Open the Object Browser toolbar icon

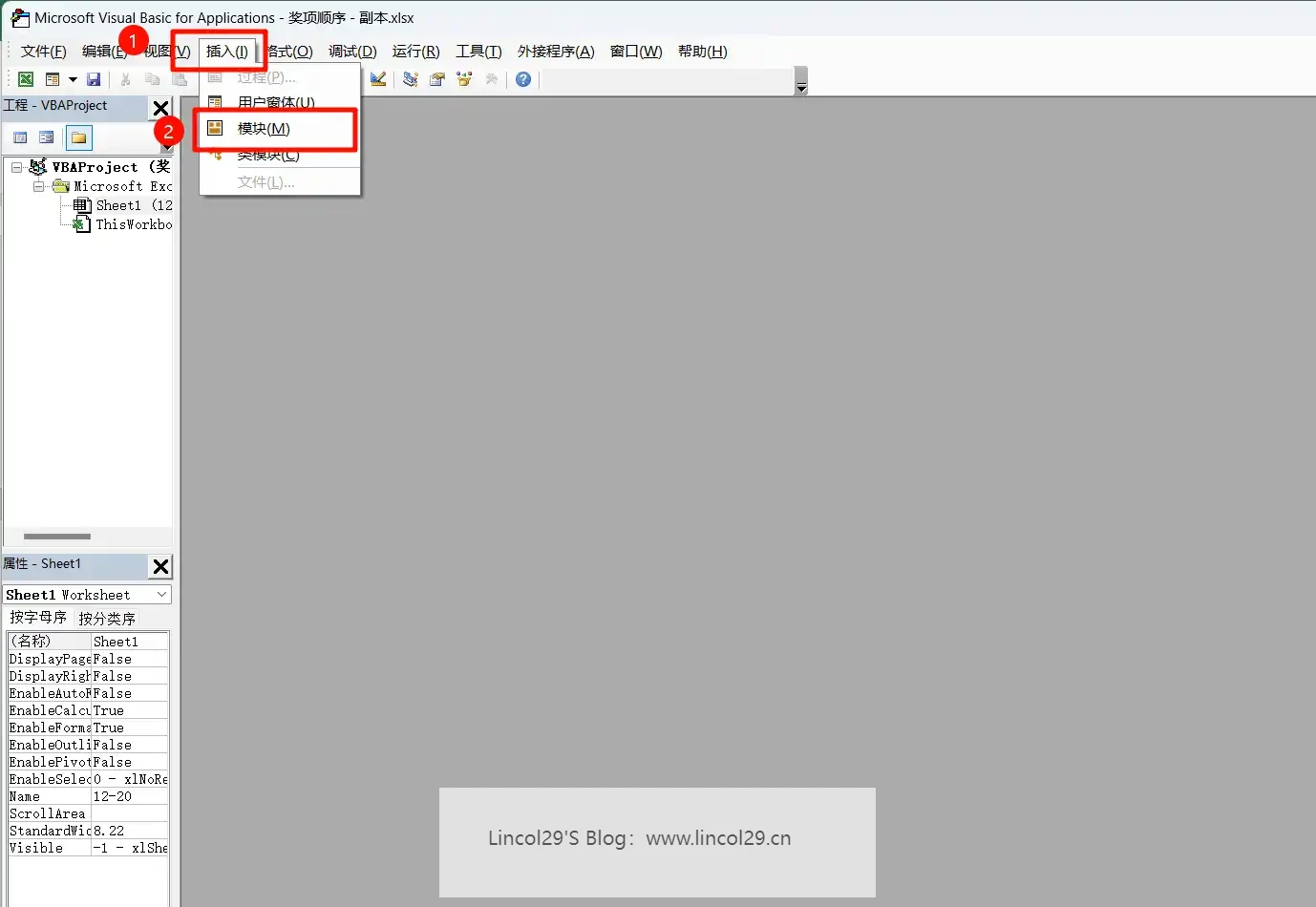pos(464,79)
